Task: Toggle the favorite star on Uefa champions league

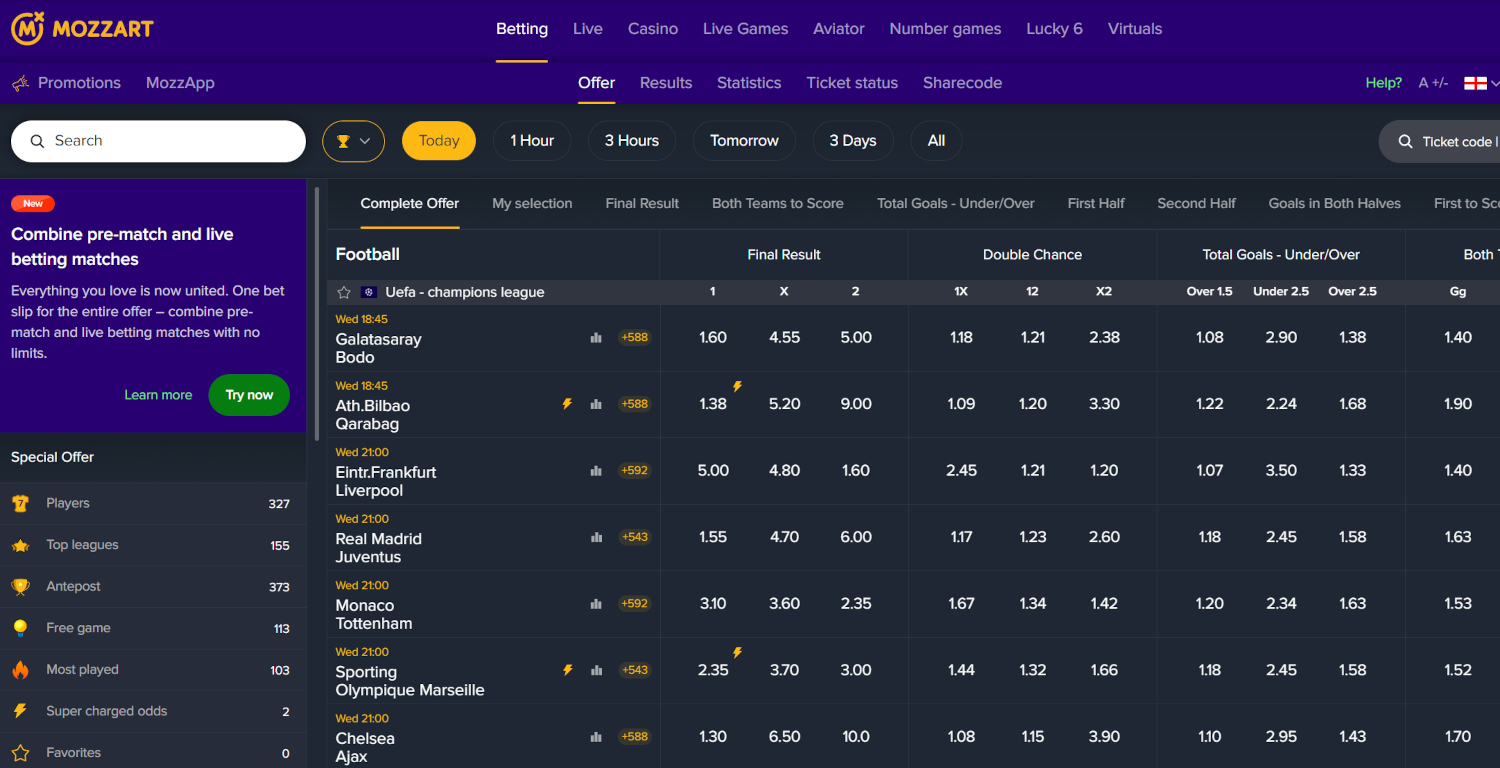Action: [x=343, y=292]
